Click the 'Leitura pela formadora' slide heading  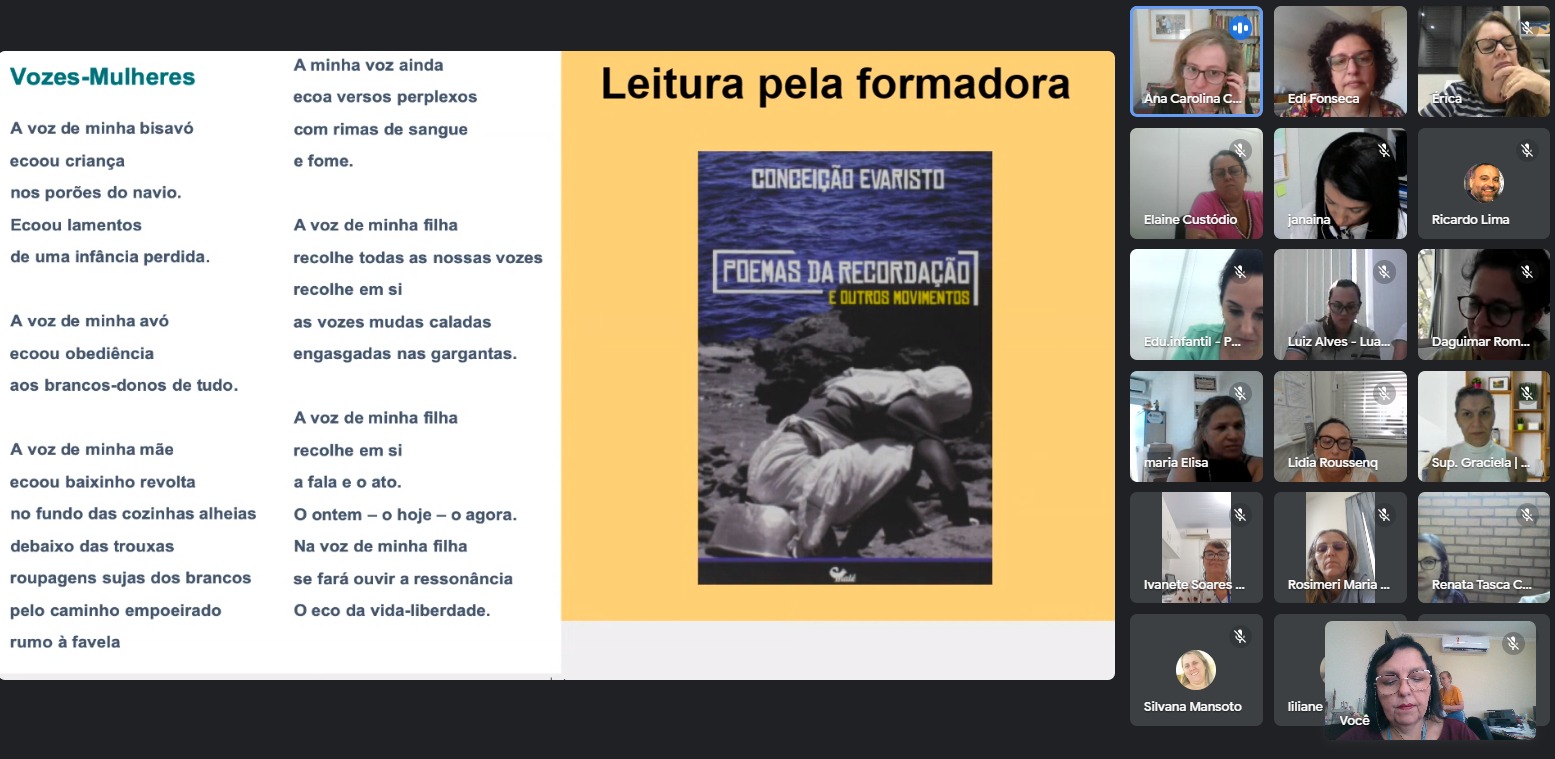pos(835,85)
